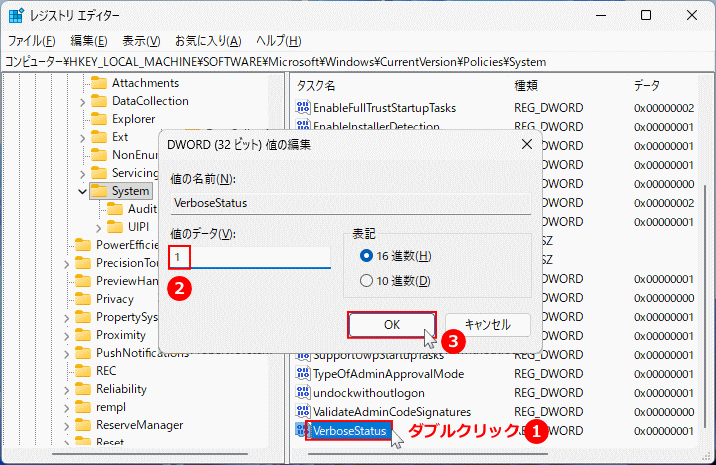Select the 10 進数 decimal radio button
Screen dimensions: 716x465
coord(366,280)
